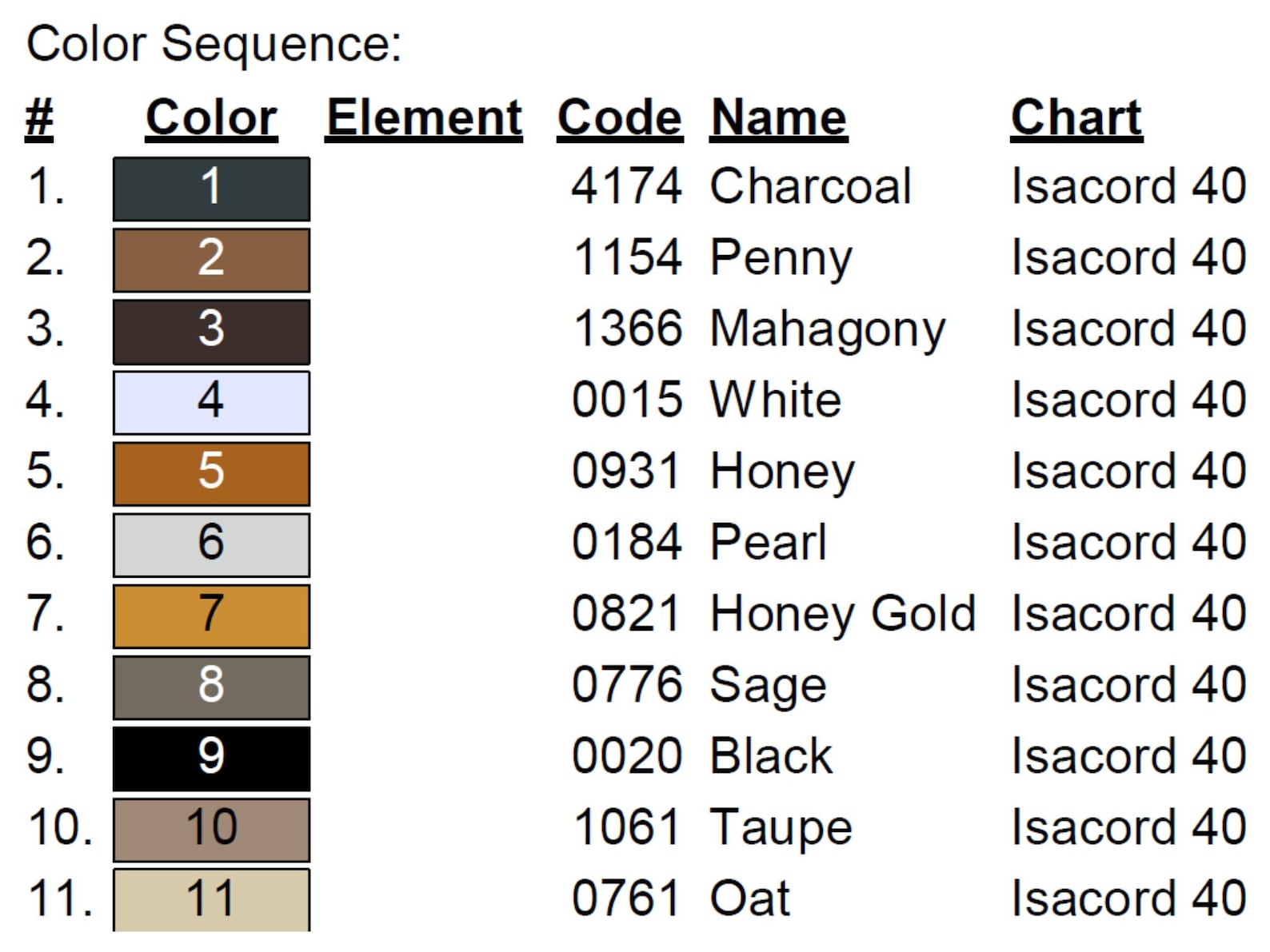Choose the White color swatch 4
Image resolution: width=1270 pixels, height=952 pixels.
coord(211,402)
